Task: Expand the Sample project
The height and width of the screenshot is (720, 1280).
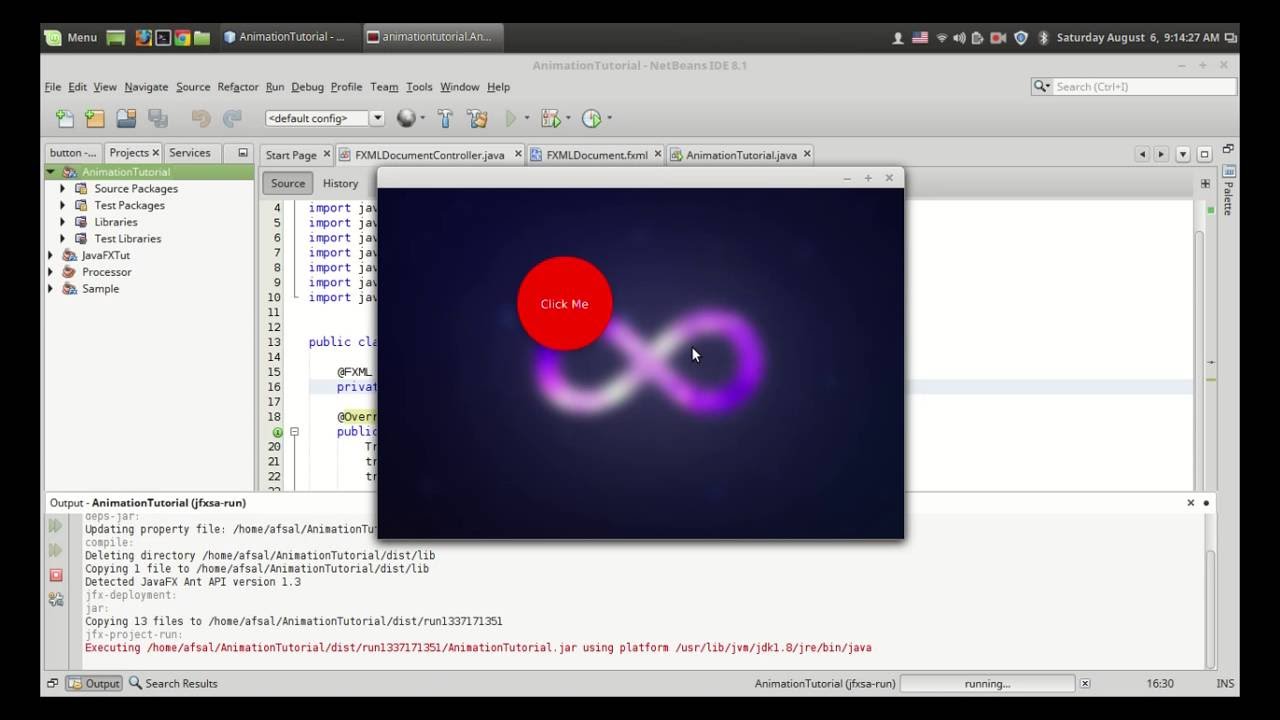Action: click(x=51, y=289)
